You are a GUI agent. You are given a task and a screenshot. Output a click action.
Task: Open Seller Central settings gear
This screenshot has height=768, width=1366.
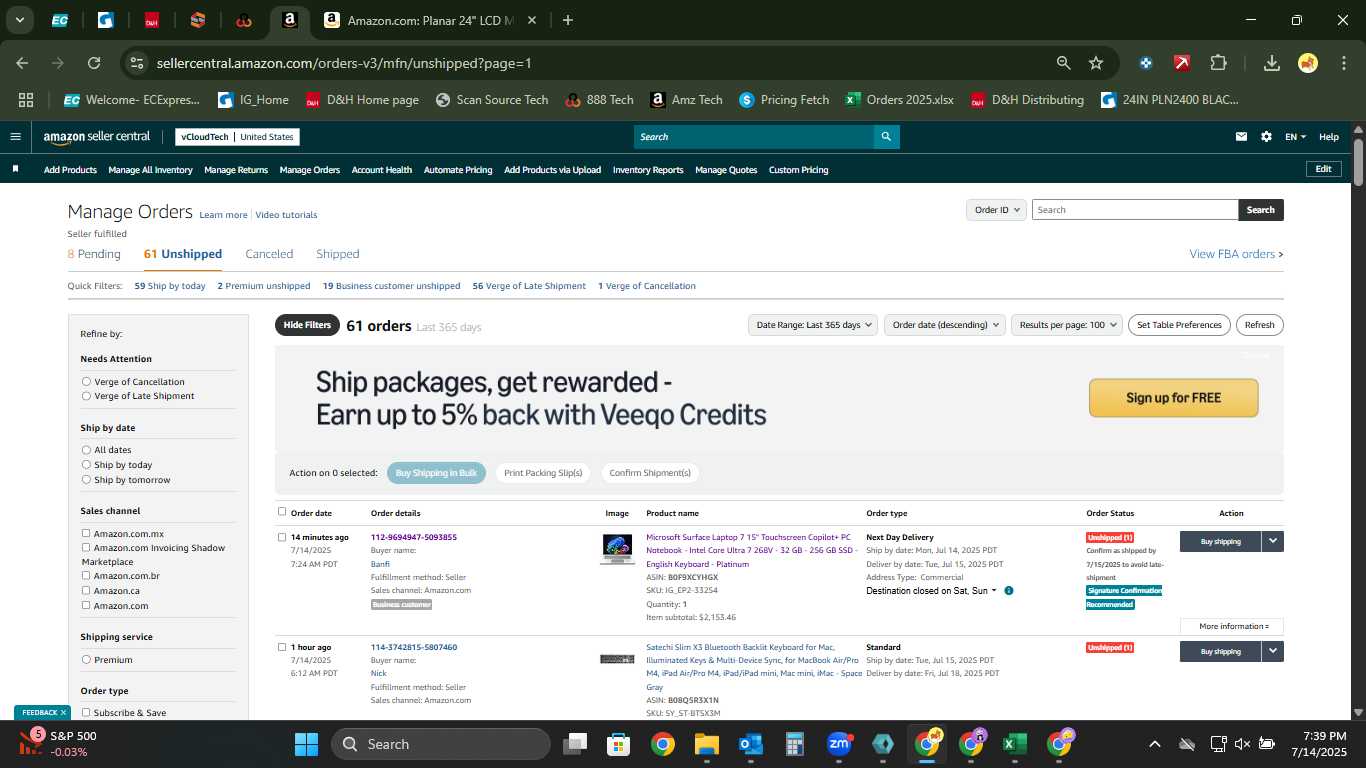1266,137
